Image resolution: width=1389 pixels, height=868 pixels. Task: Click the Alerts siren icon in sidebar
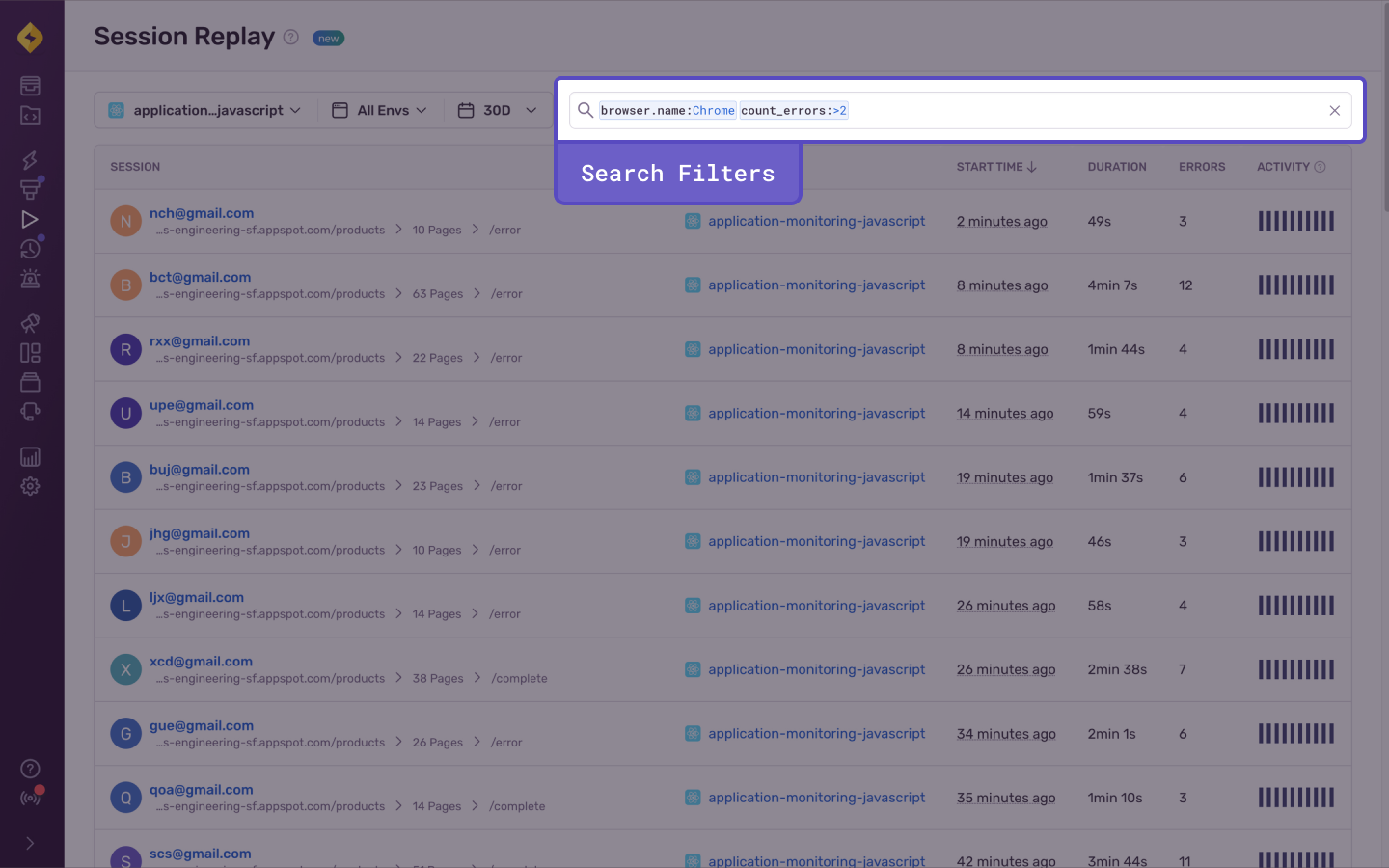pos(30,278)
